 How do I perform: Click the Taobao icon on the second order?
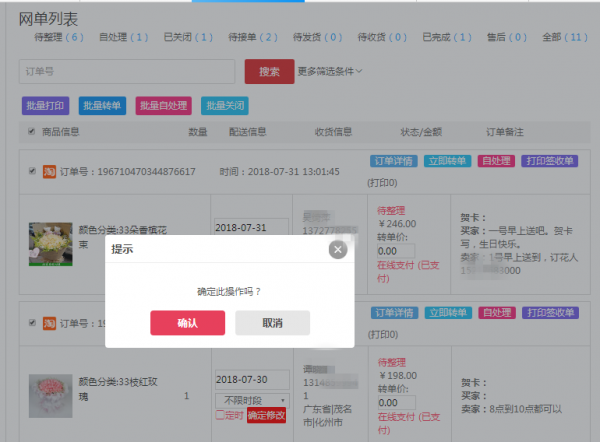click(x=47, y=323)
